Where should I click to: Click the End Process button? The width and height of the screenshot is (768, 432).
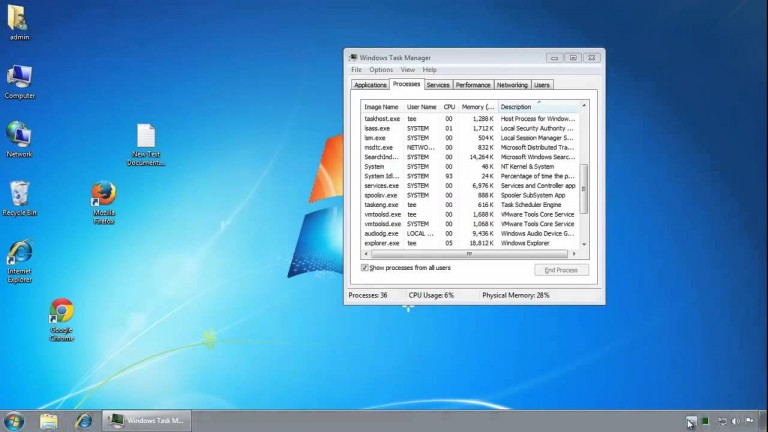pos(561,270)
